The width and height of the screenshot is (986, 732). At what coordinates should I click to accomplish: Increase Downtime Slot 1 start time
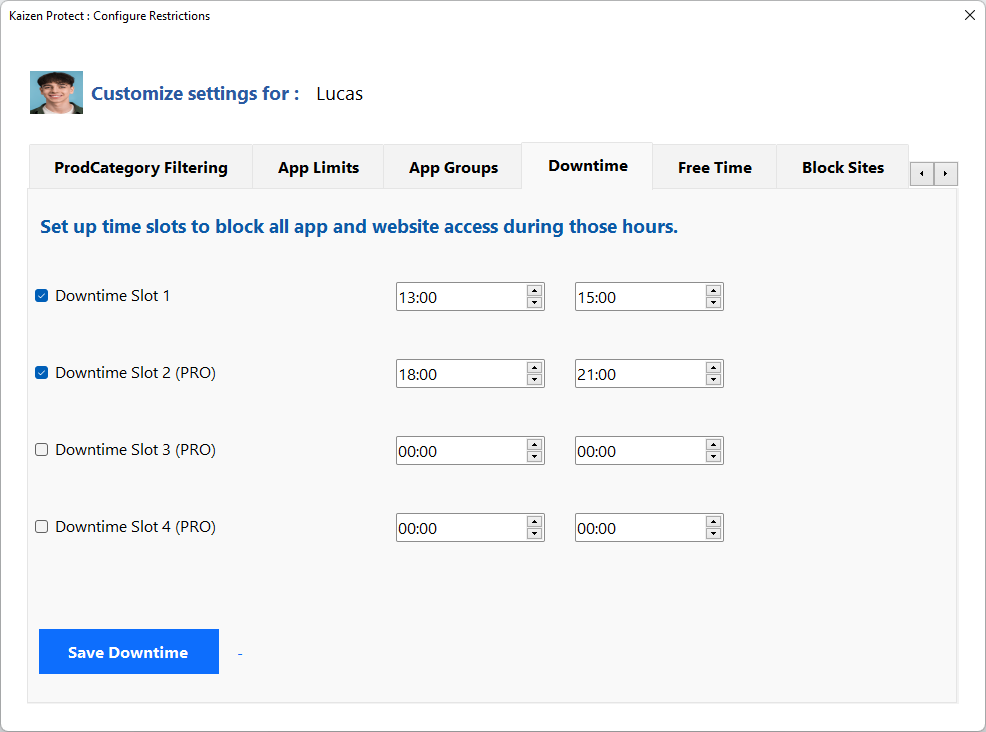[x=534, y=291]
